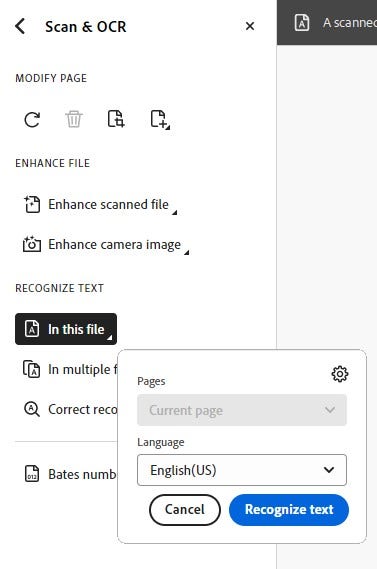Click the scanned document tab icon

(x=302, y=22)
